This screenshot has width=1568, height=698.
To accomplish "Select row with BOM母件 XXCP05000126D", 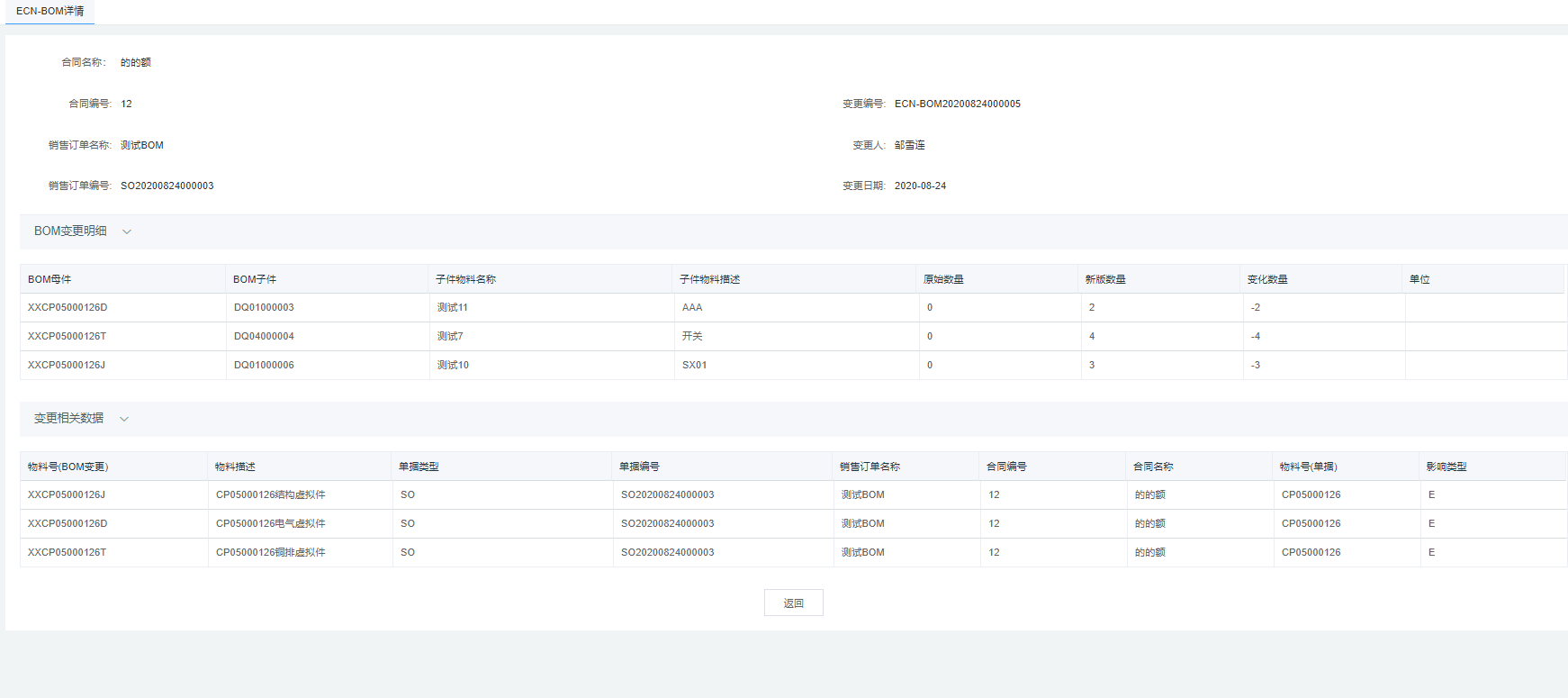I will [68, 307].
